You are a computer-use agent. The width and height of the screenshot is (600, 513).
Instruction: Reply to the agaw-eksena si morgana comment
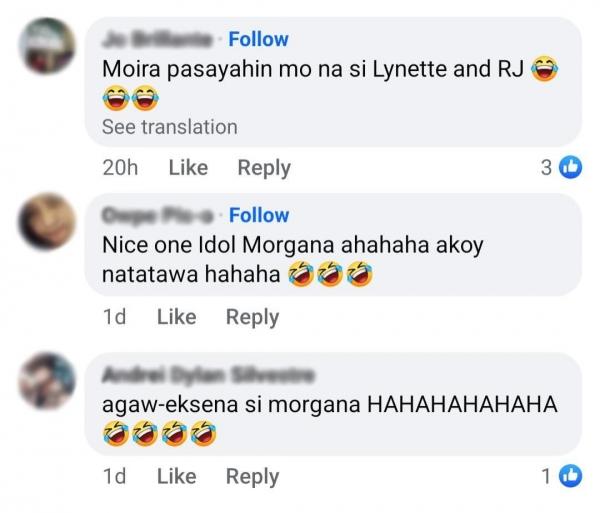[252, 477]
